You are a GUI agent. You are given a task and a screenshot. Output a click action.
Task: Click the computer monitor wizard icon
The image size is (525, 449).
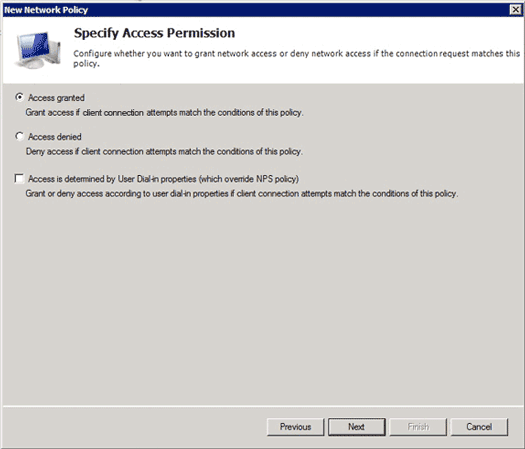38,50
